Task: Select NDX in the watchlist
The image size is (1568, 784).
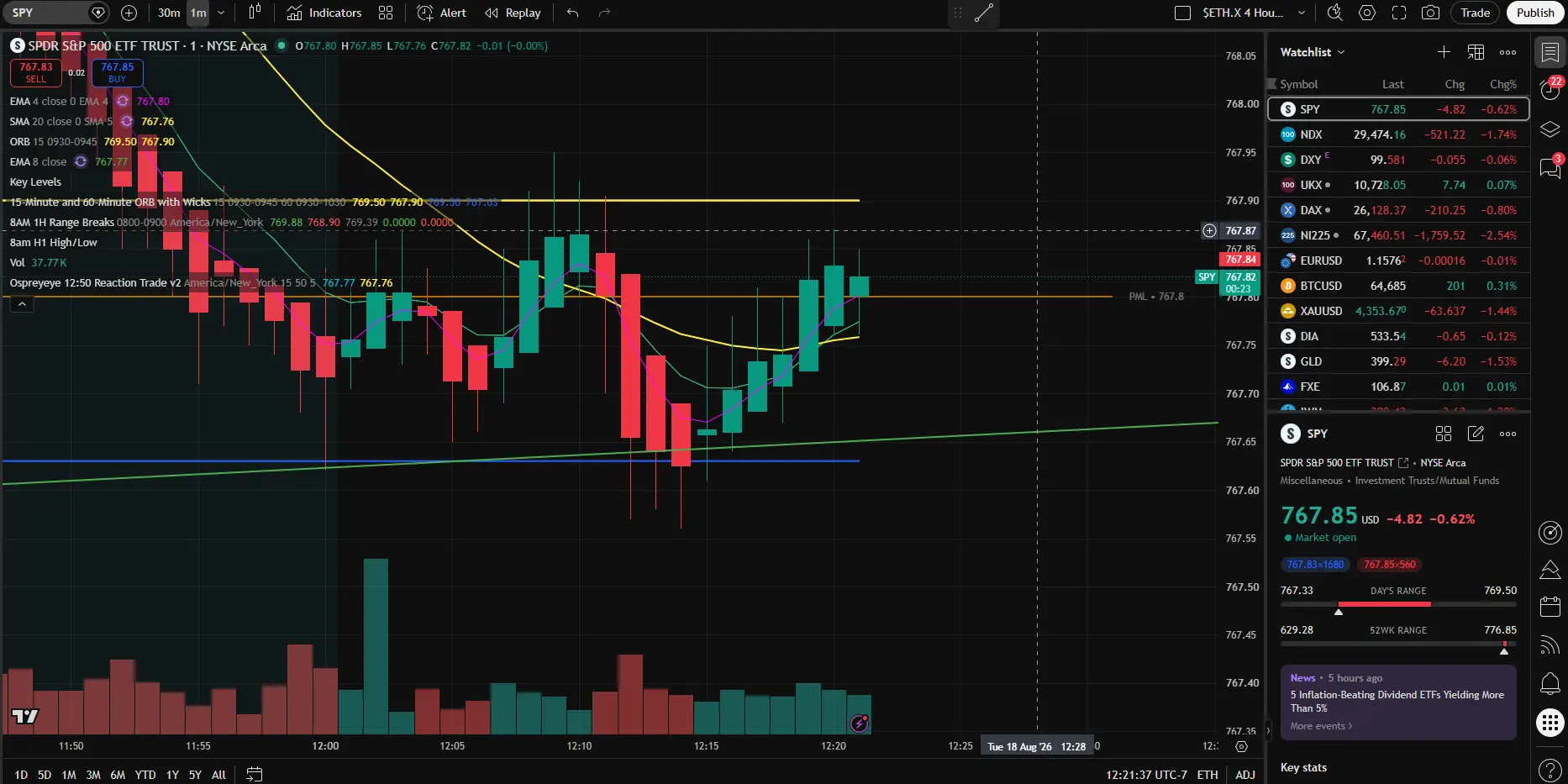Action: (x=1398, y=134)
